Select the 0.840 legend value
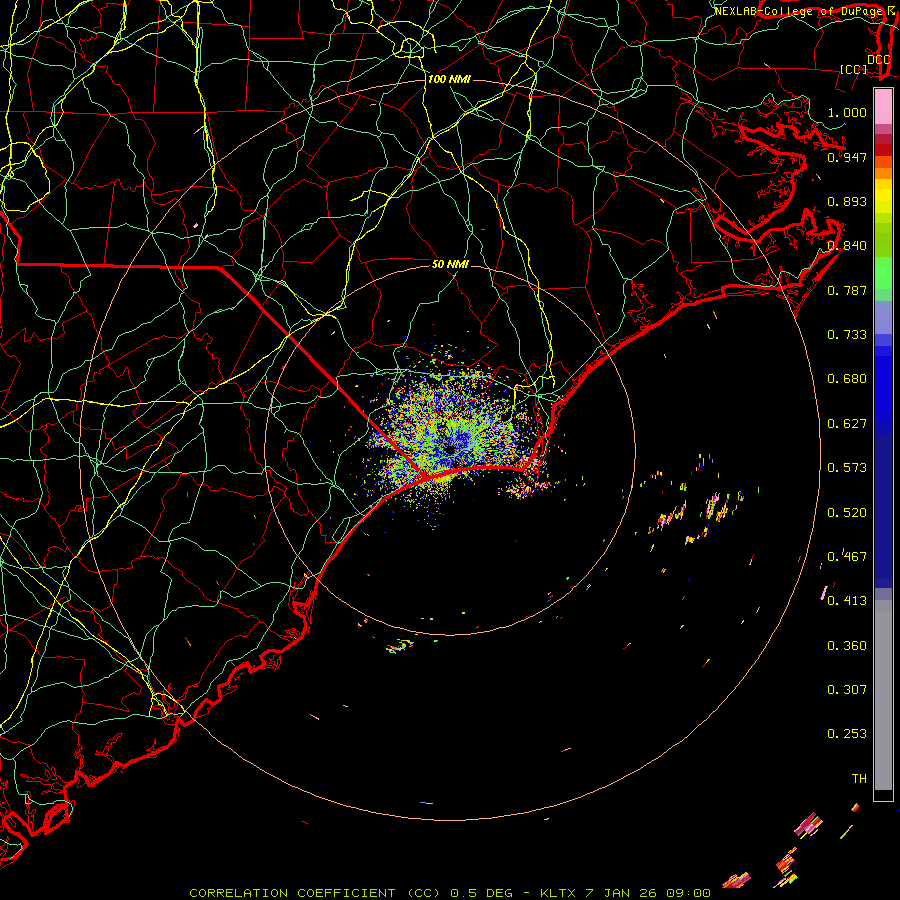This screenshot has height=900, width=900. tap(847, 246)
